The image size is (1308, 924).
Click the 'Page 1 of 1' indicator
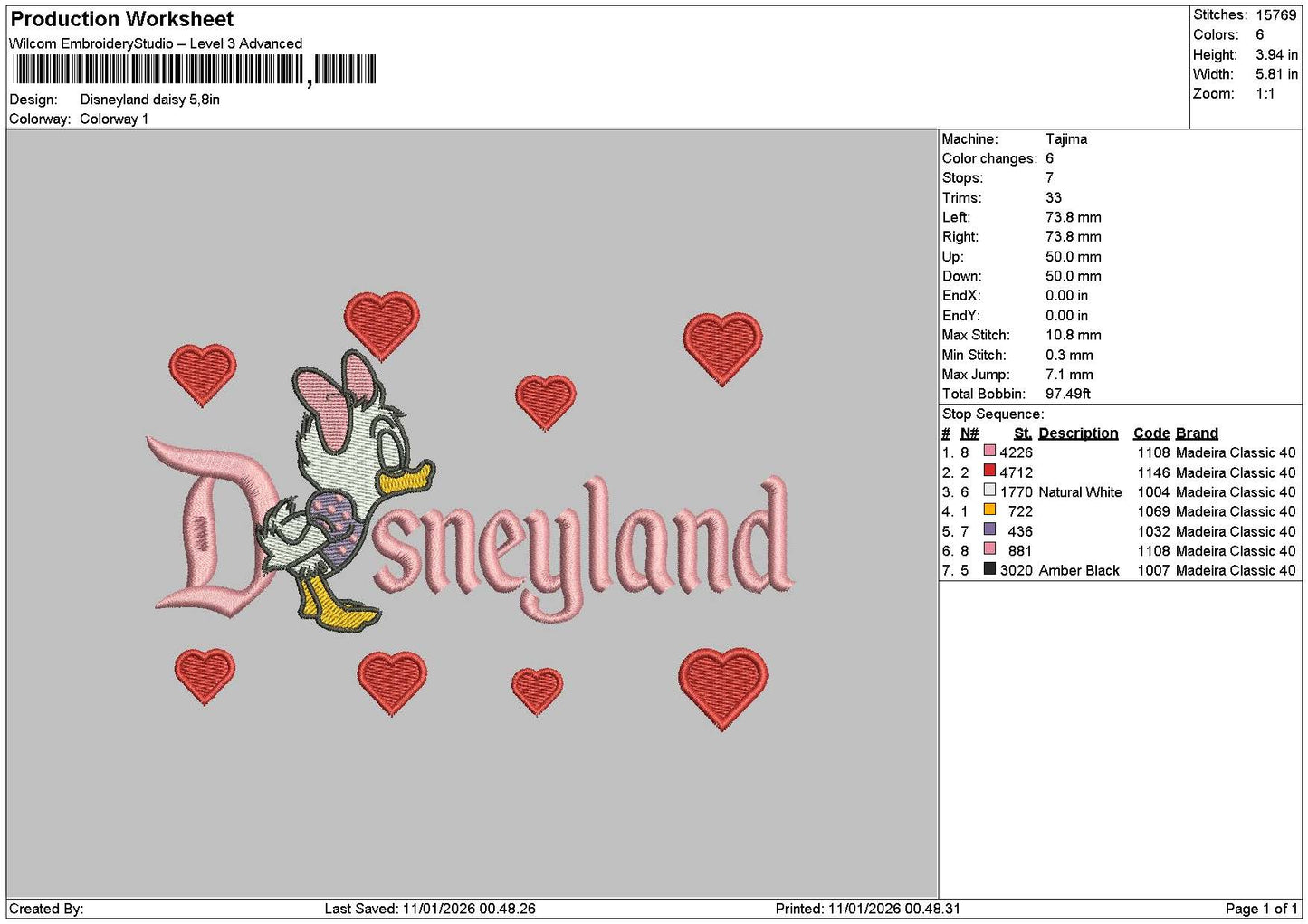[x=1261, y=909]
